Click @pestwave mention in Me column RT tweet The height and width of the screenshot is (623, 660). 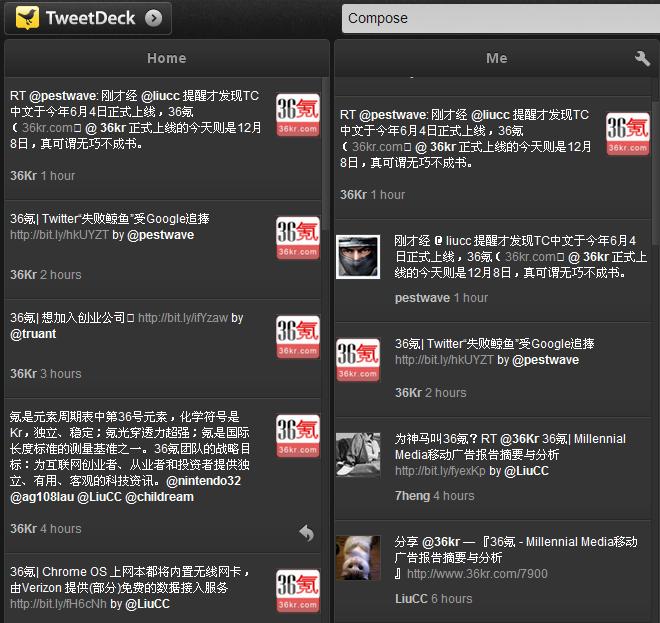[393, 115]
